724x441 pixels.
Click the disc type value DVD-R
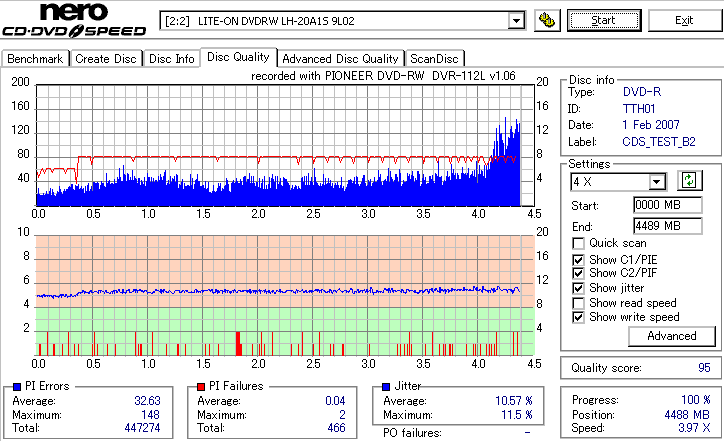[642, 92]
